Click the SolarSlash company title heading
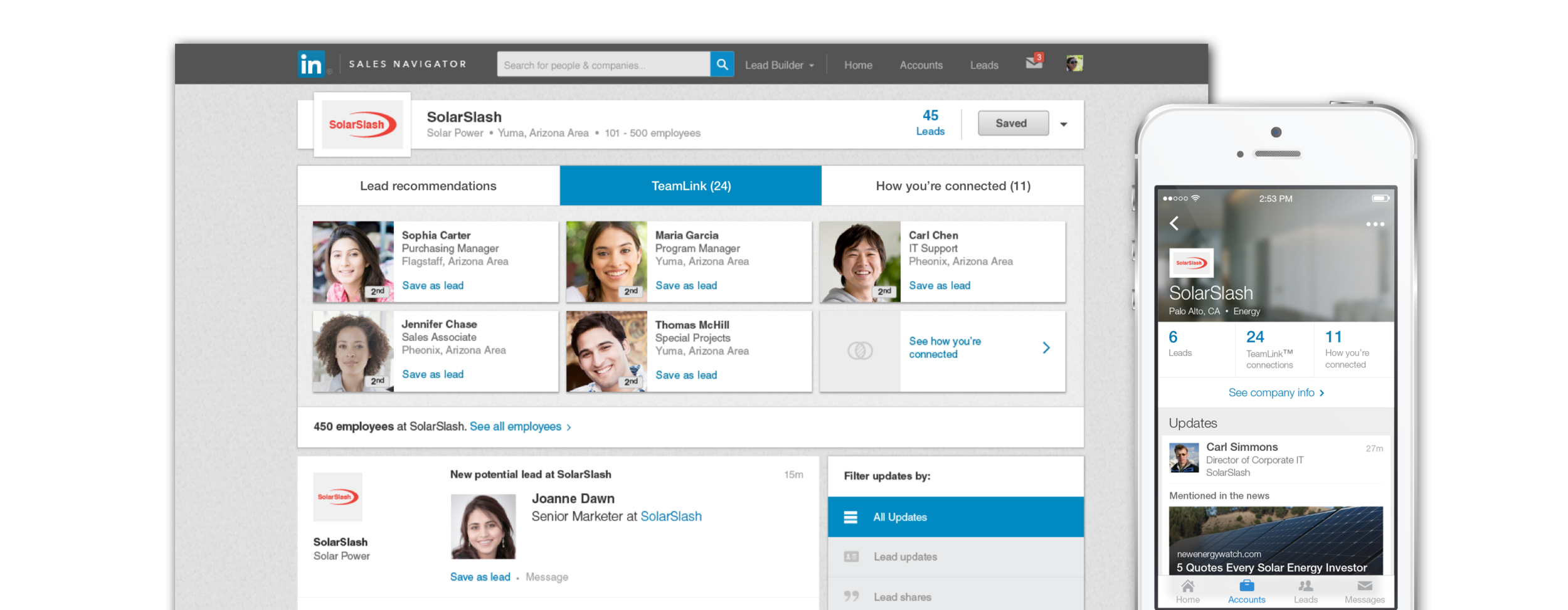 click(464, 117)
